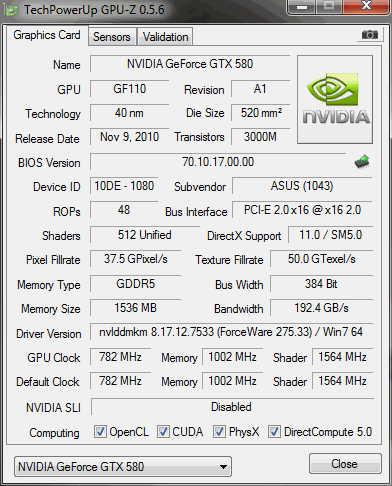Click the "Subvendor" label
The height and width of the screenshot is (486, 392).
pos(200,187)
